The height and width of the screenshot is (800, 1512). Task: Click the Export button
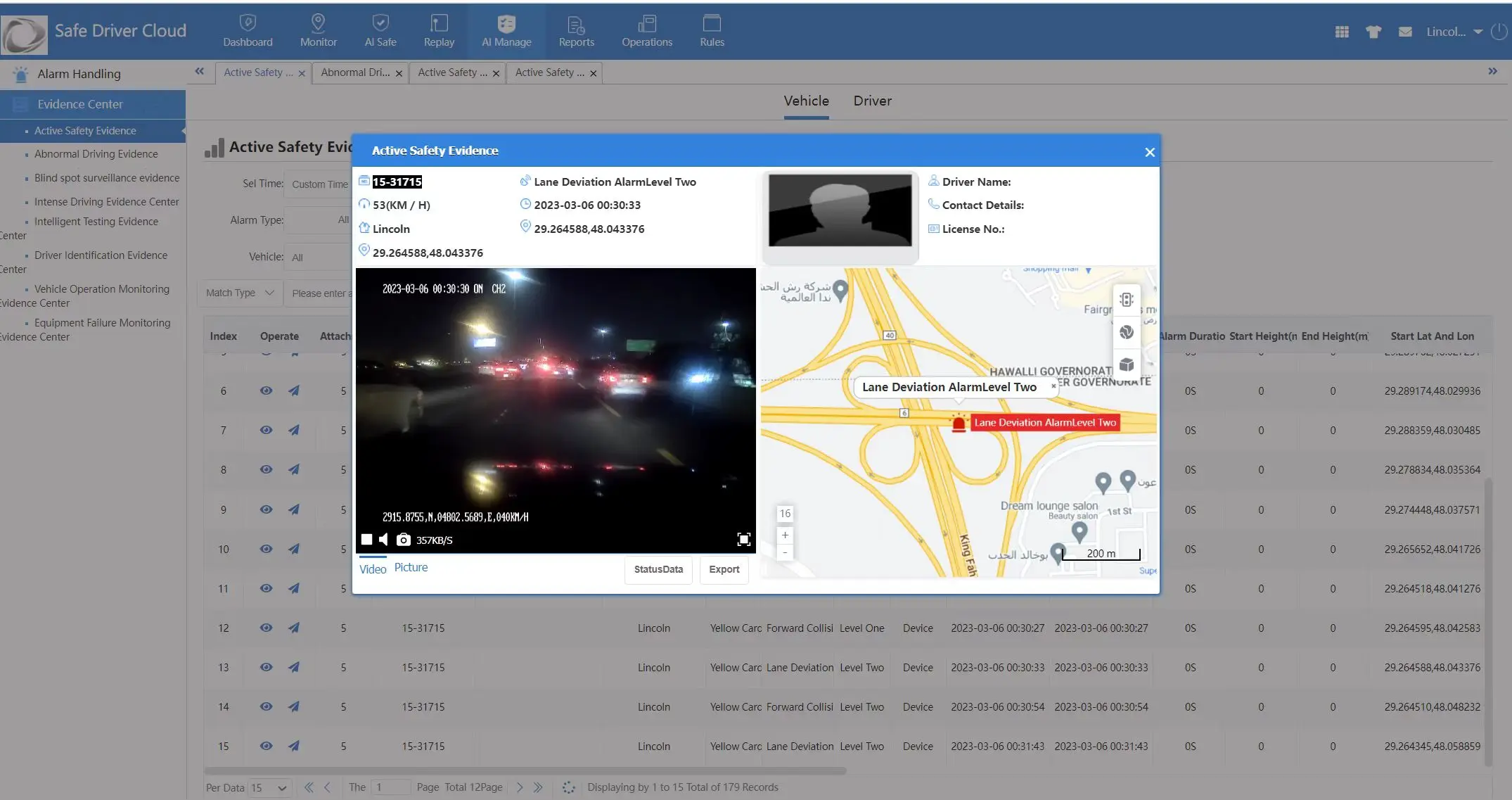(x=724, y=570)
